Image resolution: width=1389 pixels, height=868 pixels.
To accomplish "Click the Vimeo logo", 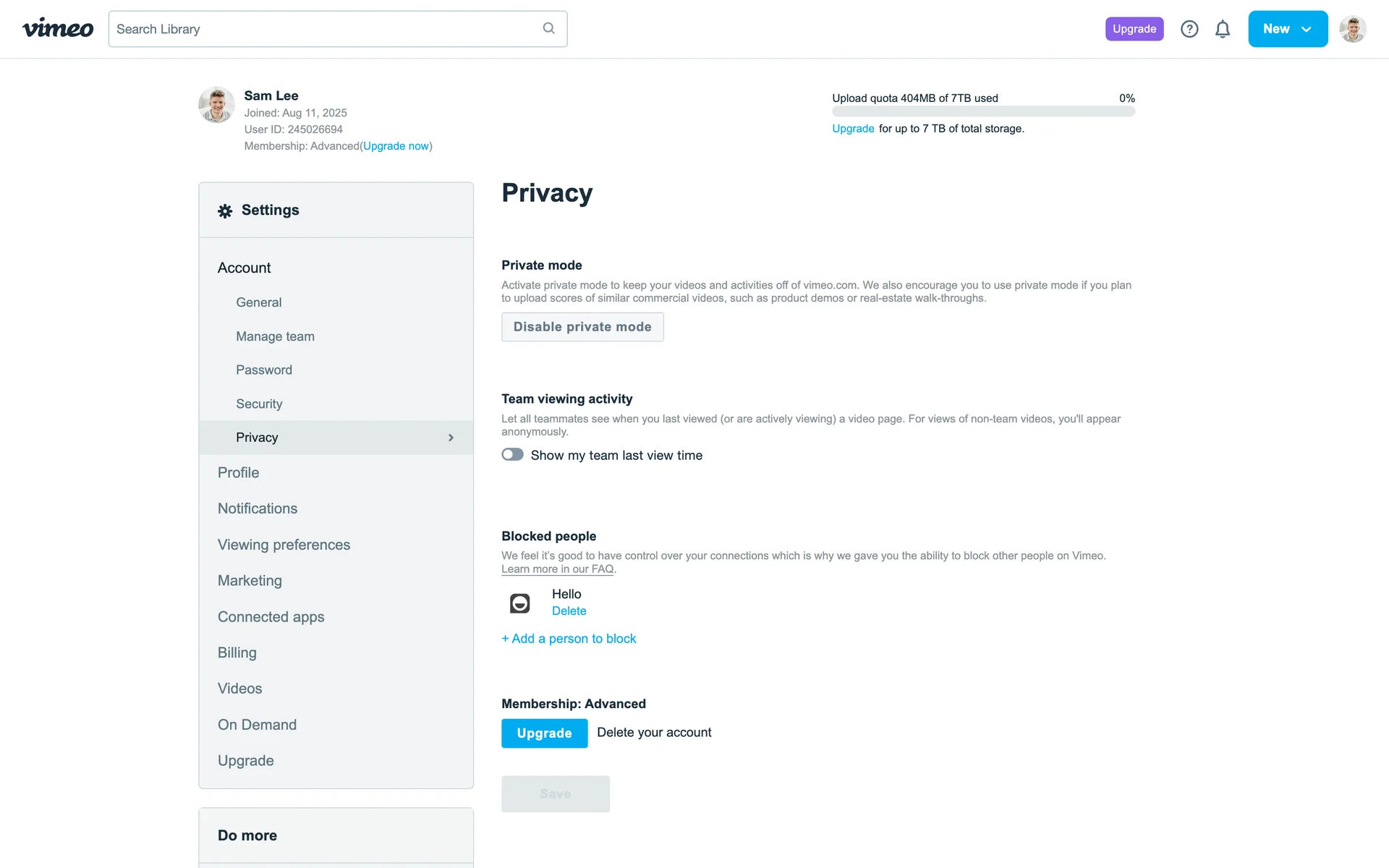I will click(x=58, y=29).
